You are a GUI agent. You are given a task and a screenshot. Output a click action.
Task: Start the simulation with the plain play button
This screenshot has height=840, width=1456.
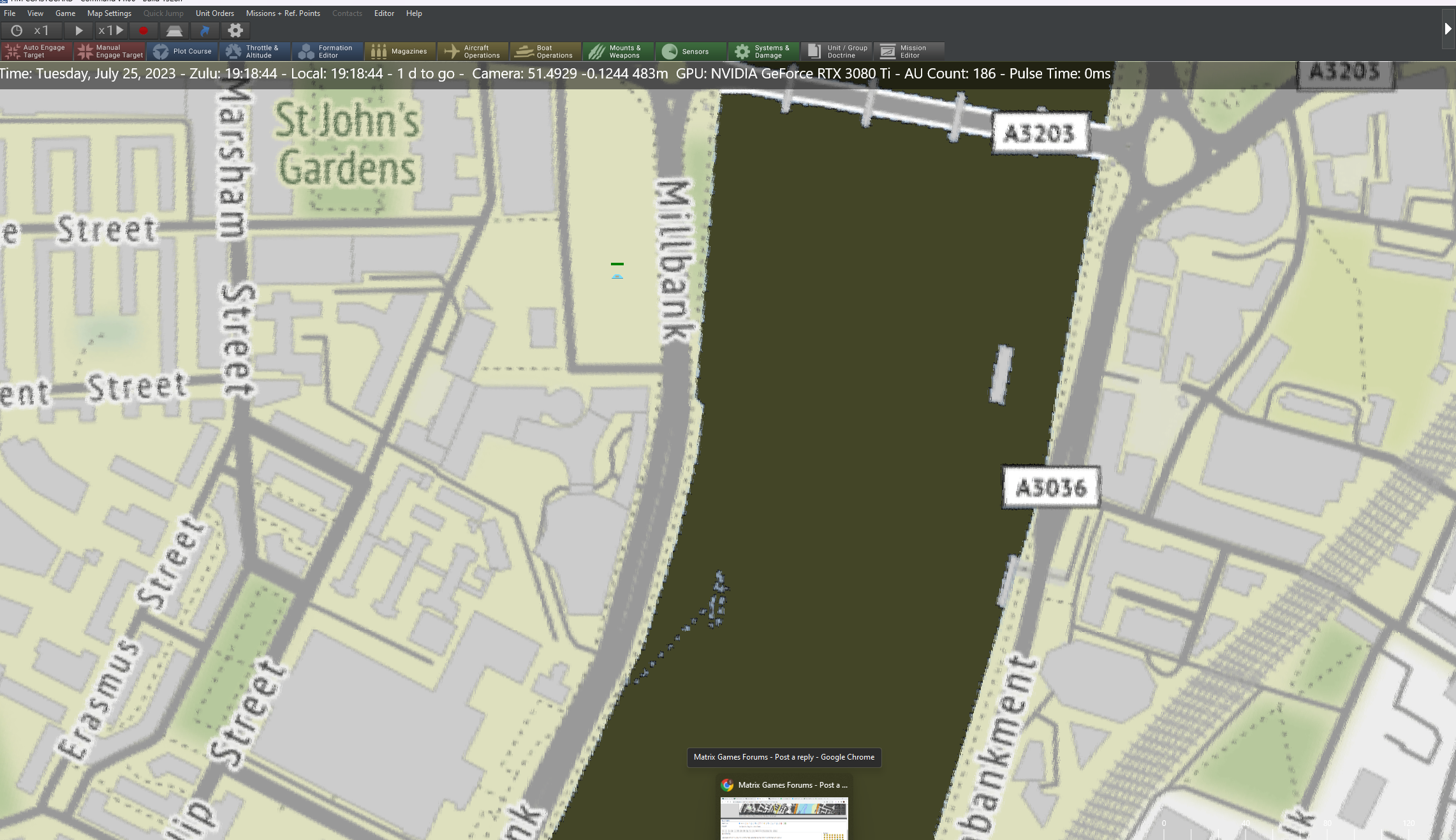(78, 31)
